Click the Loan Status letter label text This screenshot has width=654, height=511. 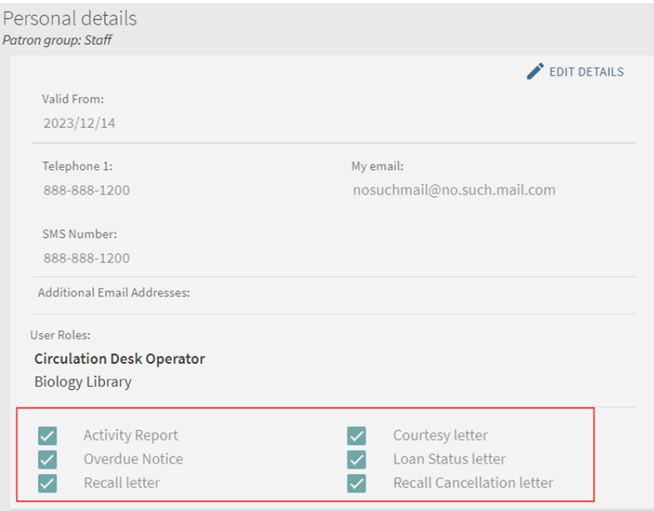(x=449, y=459)
